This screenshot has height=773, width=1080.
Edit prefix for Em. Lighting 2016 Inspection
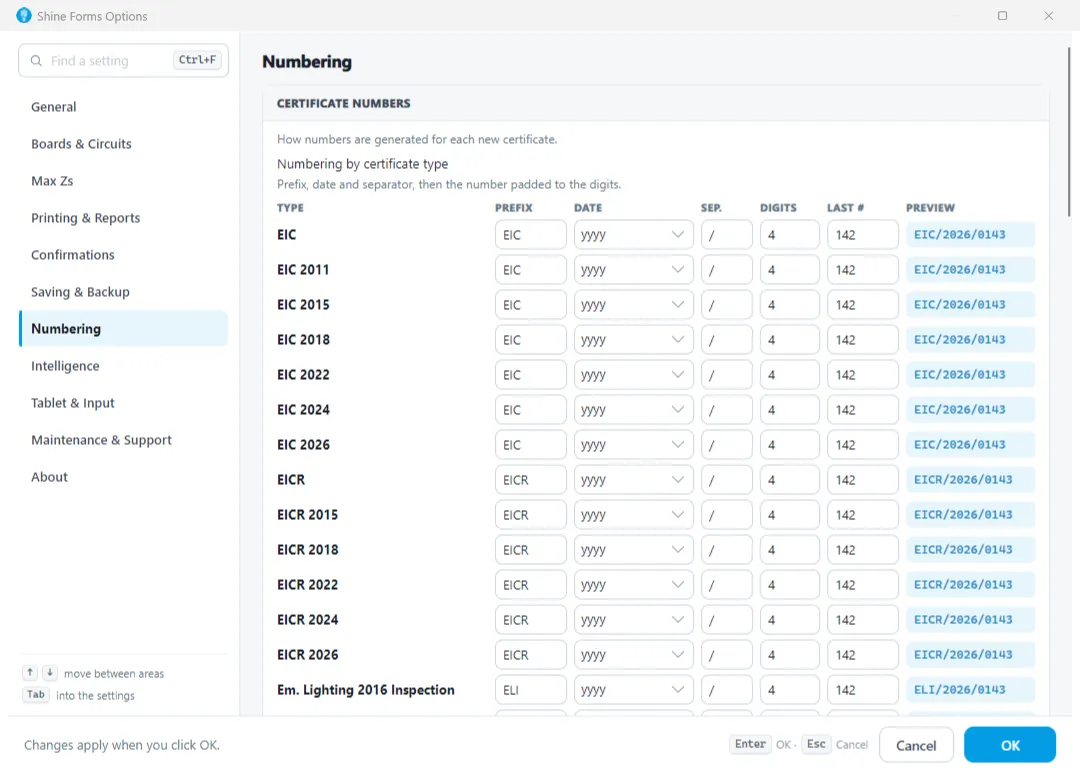pos(530,690)
